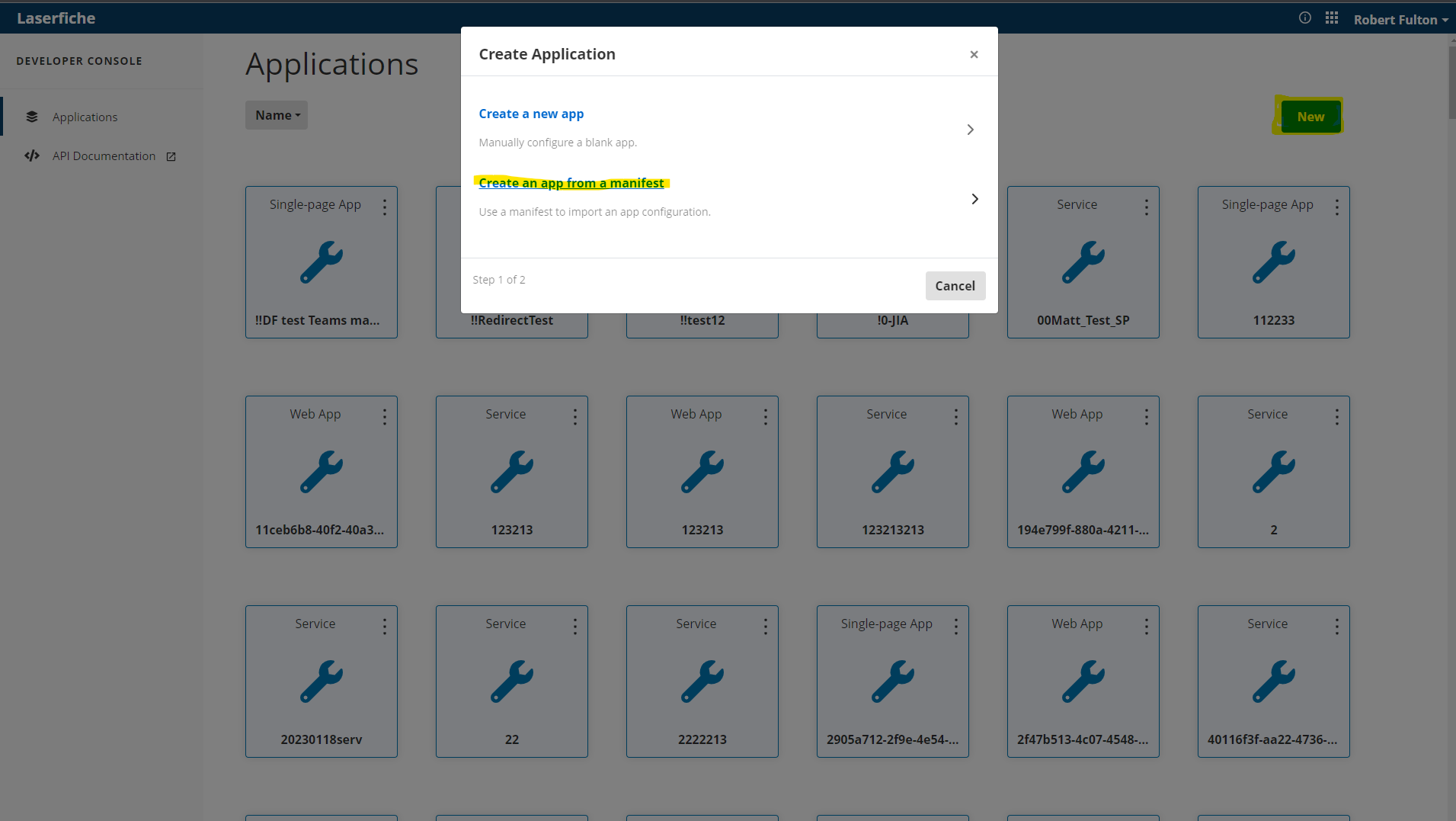Click the info icon in the top bar
The image size is (1456, 821).
coord(1304,18)
